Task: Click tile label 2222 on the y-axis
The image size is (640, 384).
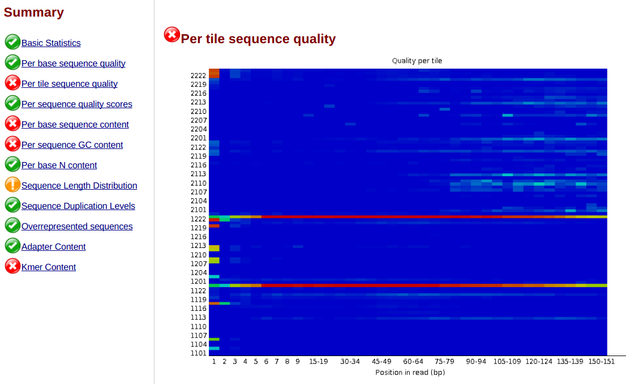Action: click(x=198, y=75)
